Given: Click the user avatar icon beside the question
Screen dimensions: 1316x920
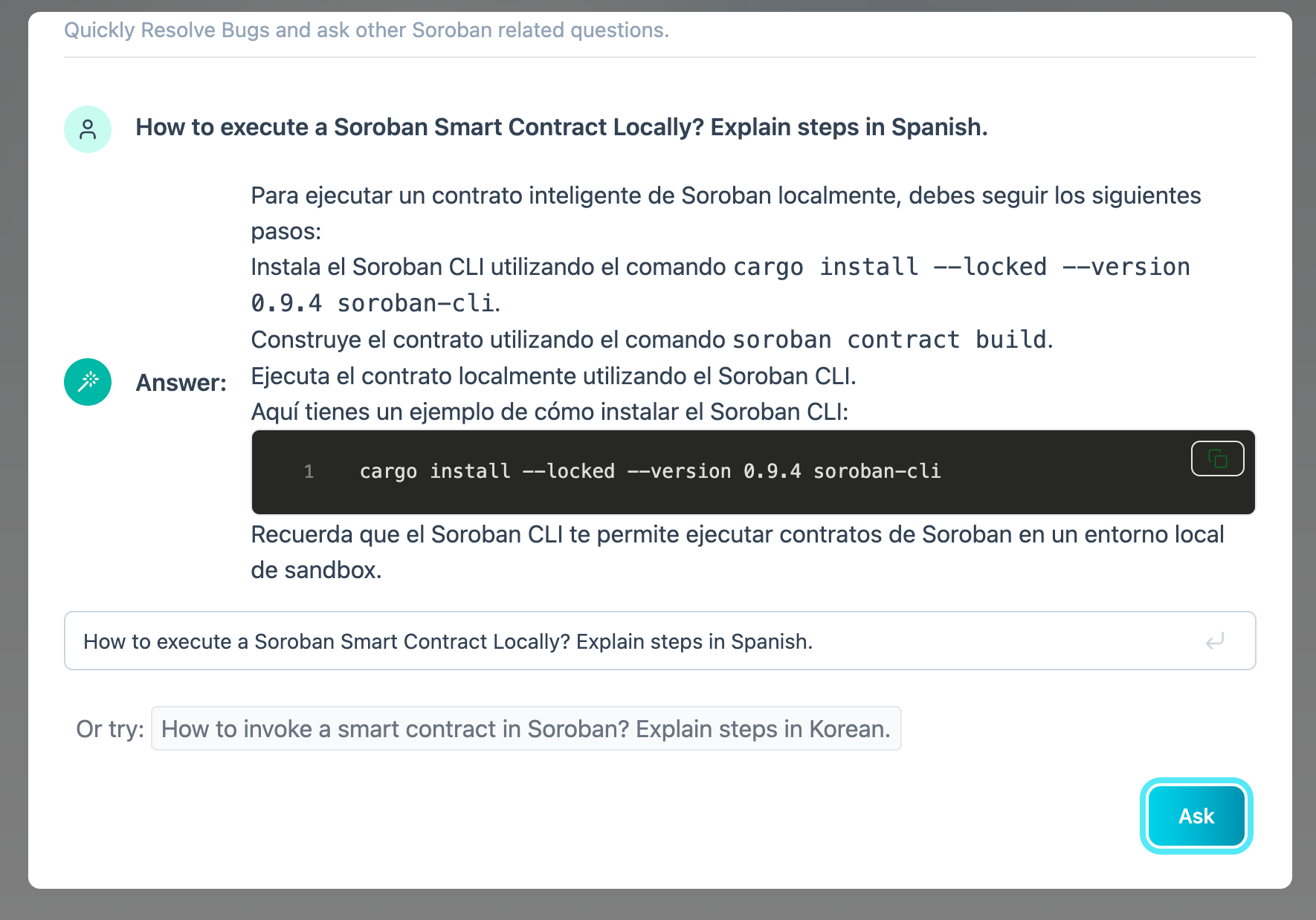Looking at the screenshot, I should [88, 129].
